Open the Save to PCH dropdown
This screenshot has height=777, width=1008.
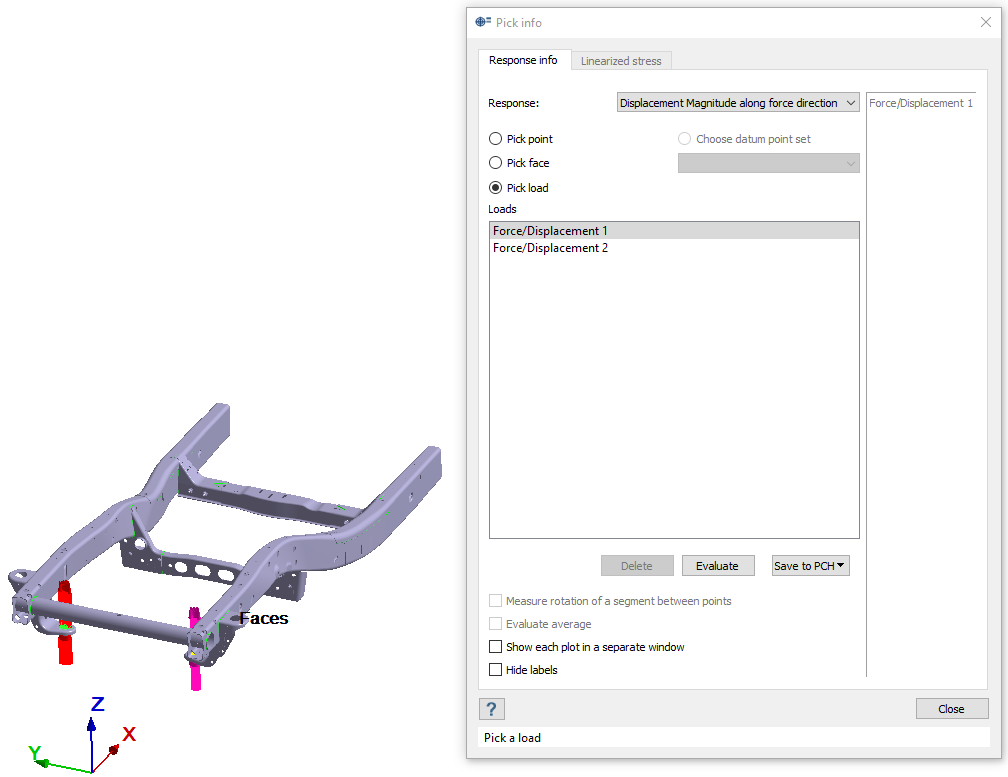(x=810, y=566)
